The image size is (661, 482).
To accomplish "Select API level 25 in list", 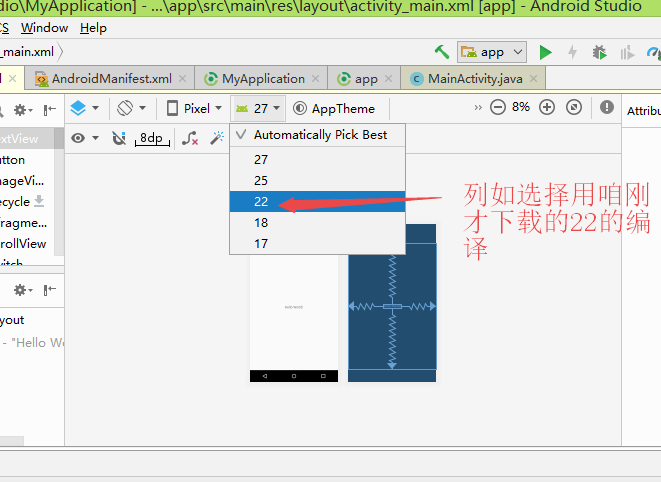I will pyautogui.click(x=317, y=180).
